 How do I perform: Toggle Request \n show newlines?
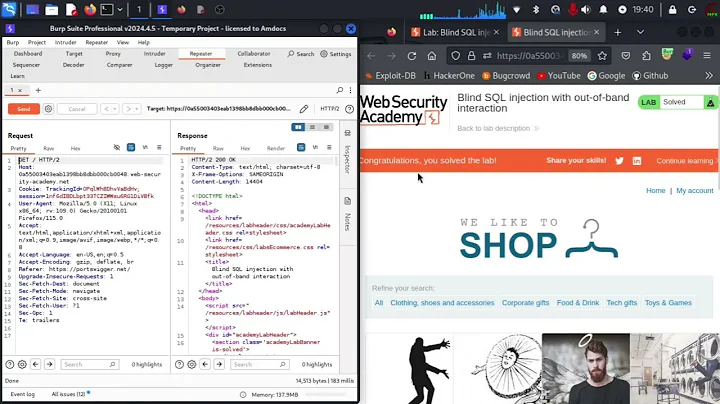(145, 147)
